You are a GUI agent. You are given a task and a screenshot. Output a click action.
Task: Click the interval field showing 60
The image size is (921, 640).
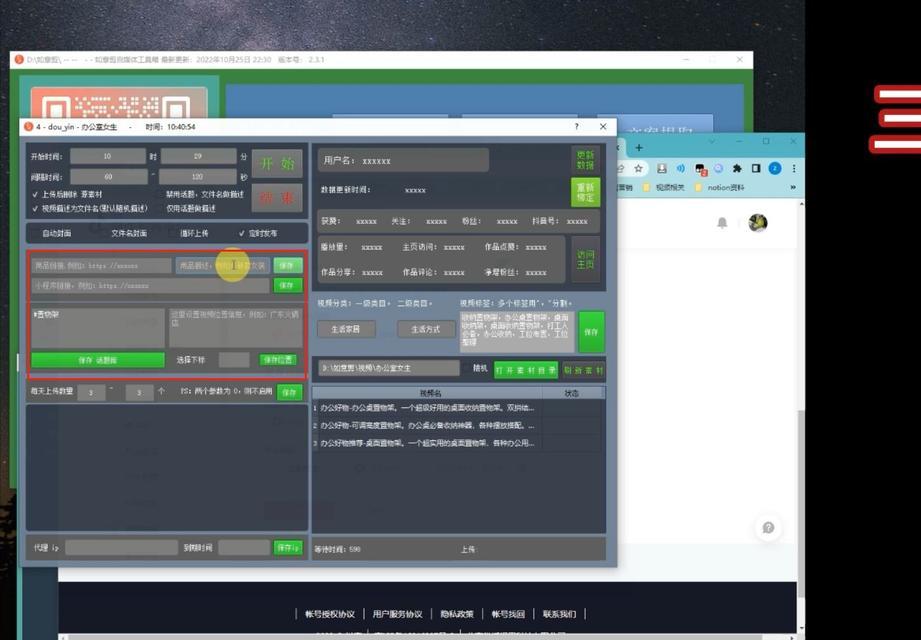pyautogui.click(x=109, y=177)
